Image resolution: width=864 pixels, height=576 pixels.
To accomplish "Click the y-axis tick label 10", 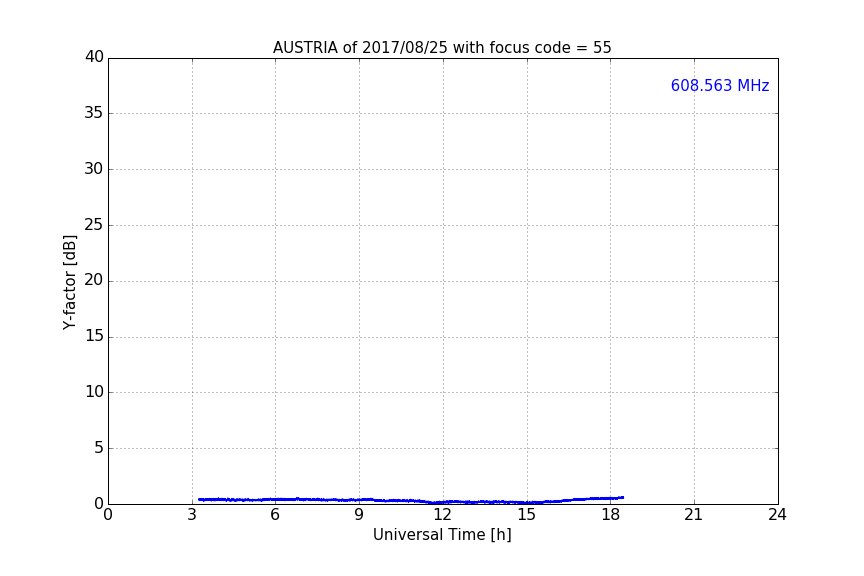I will pyautogui.click(x=94, y=392).
